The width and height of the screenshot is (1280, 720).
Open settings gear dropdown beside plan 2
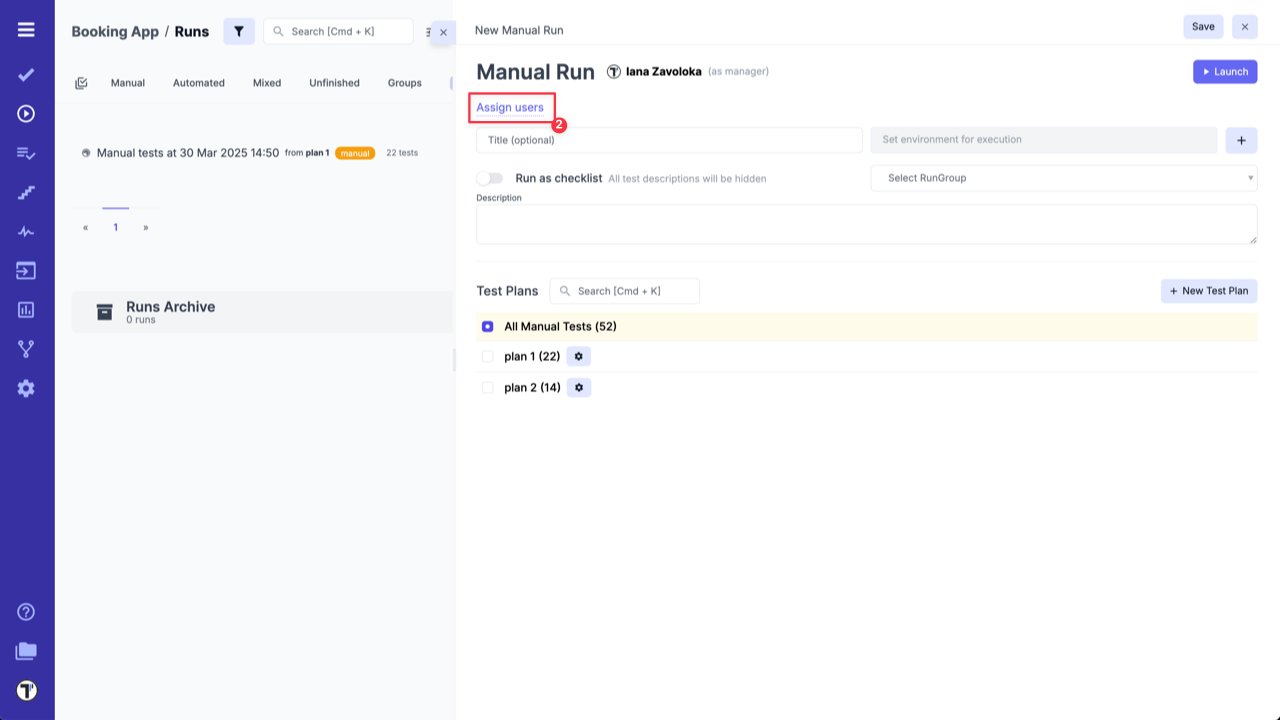point(578,387)
